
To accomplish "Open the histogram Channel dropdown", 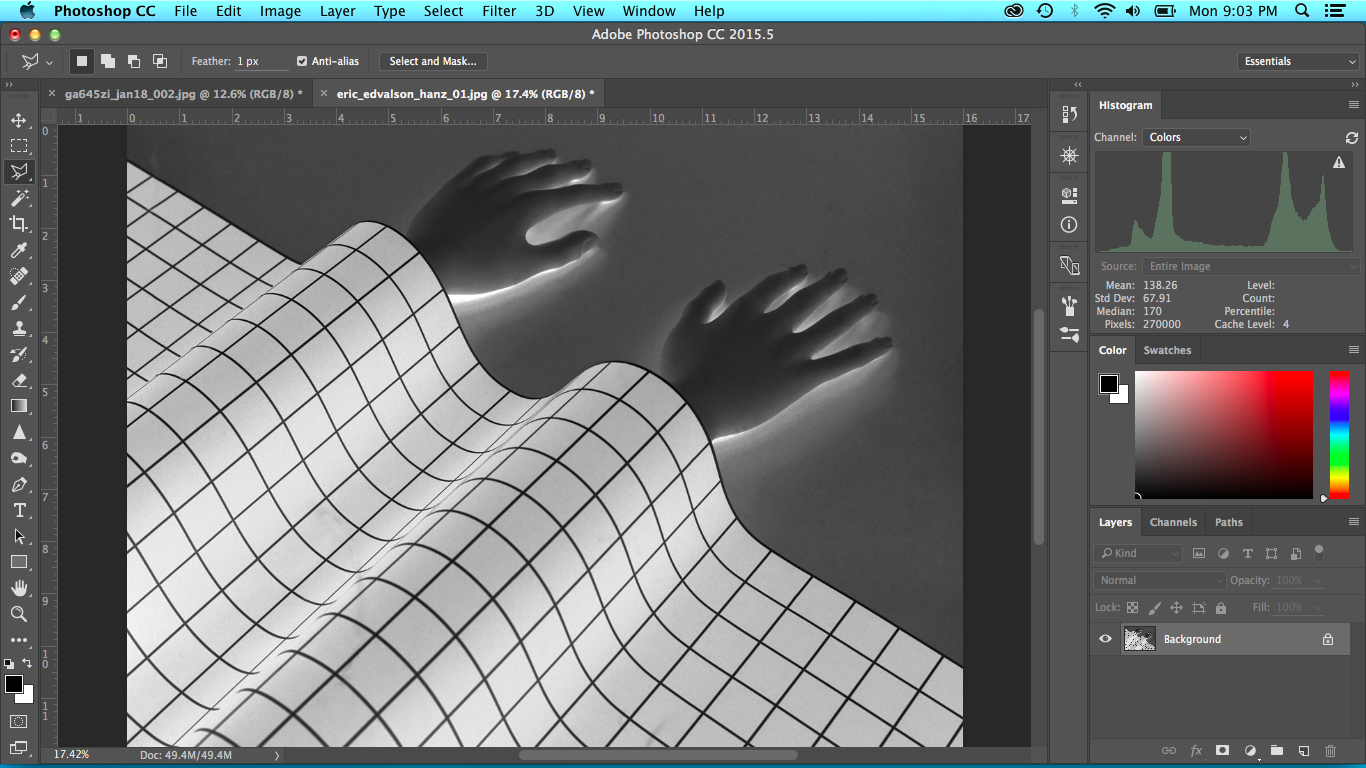I will click(x=1197, y=137).
